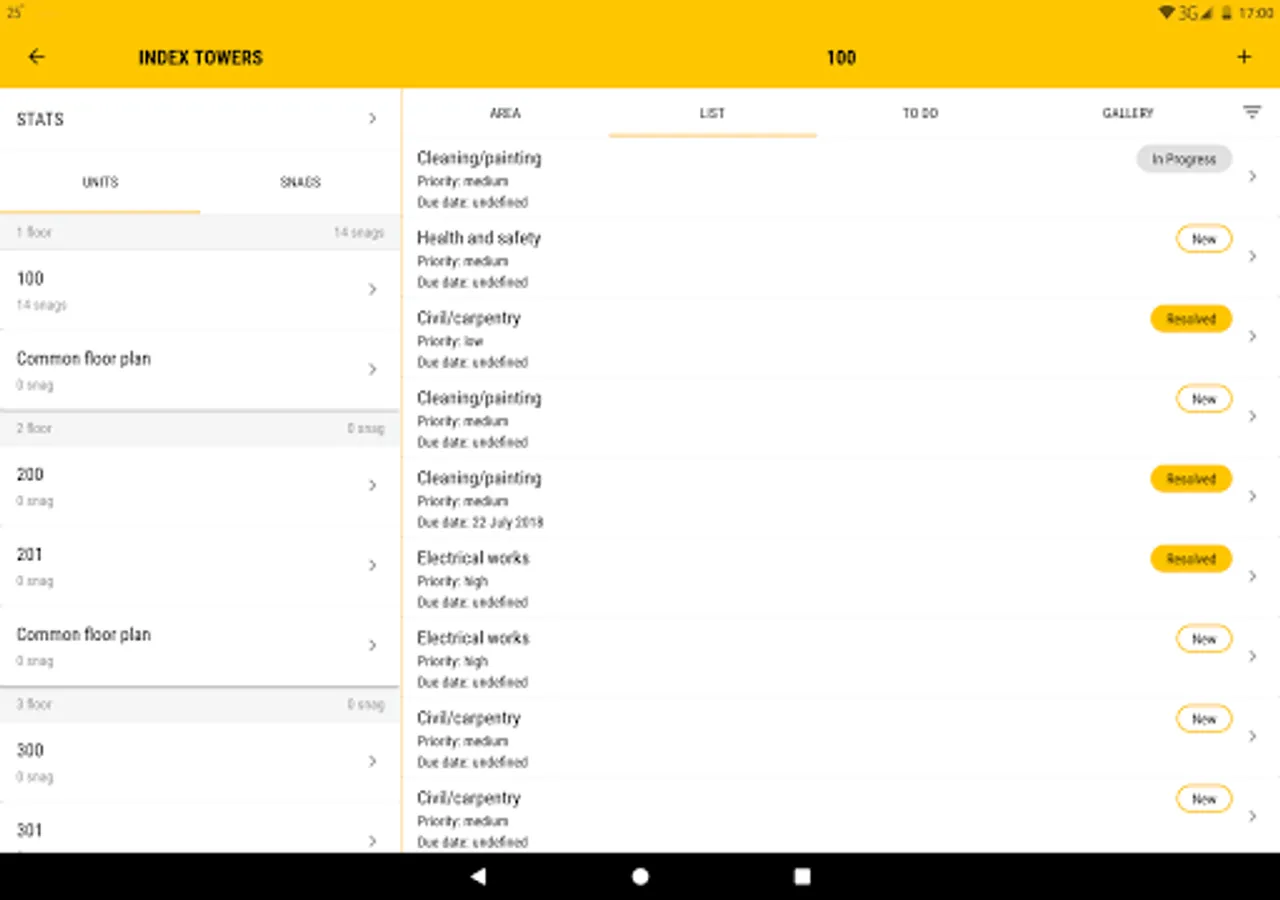Open Health and safety snag title
Image resolution: width=1280 pixels, height=900 pixels.
coord(479,238)
